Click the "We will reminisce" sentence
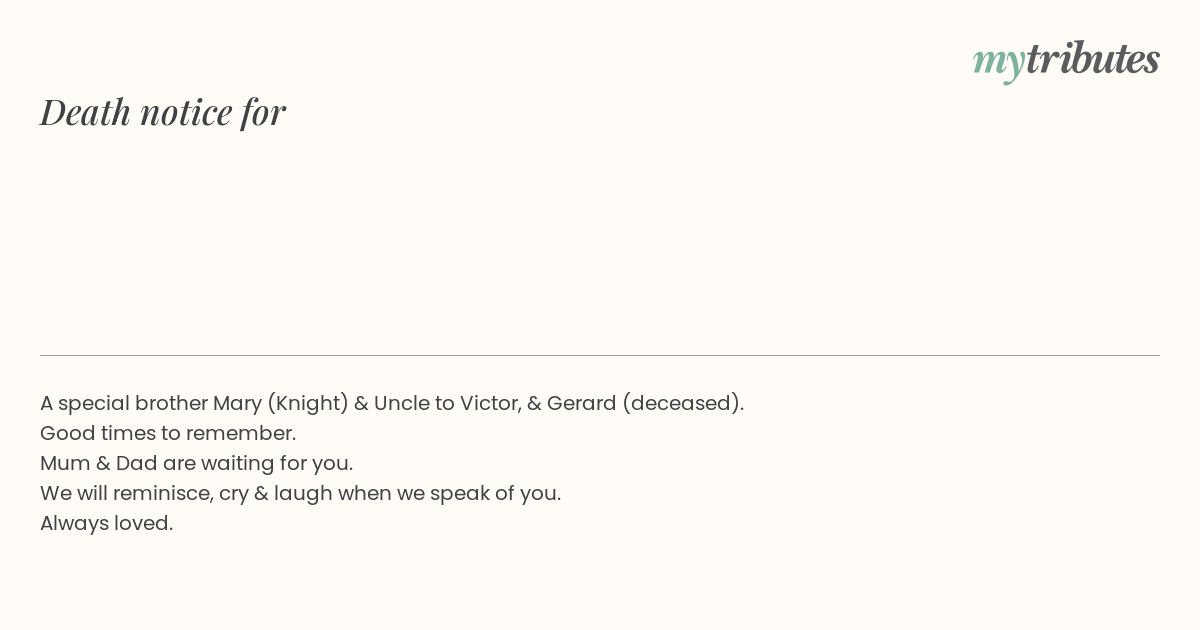This screenshot has height=630, width=1200. click(x=301, y=493)
